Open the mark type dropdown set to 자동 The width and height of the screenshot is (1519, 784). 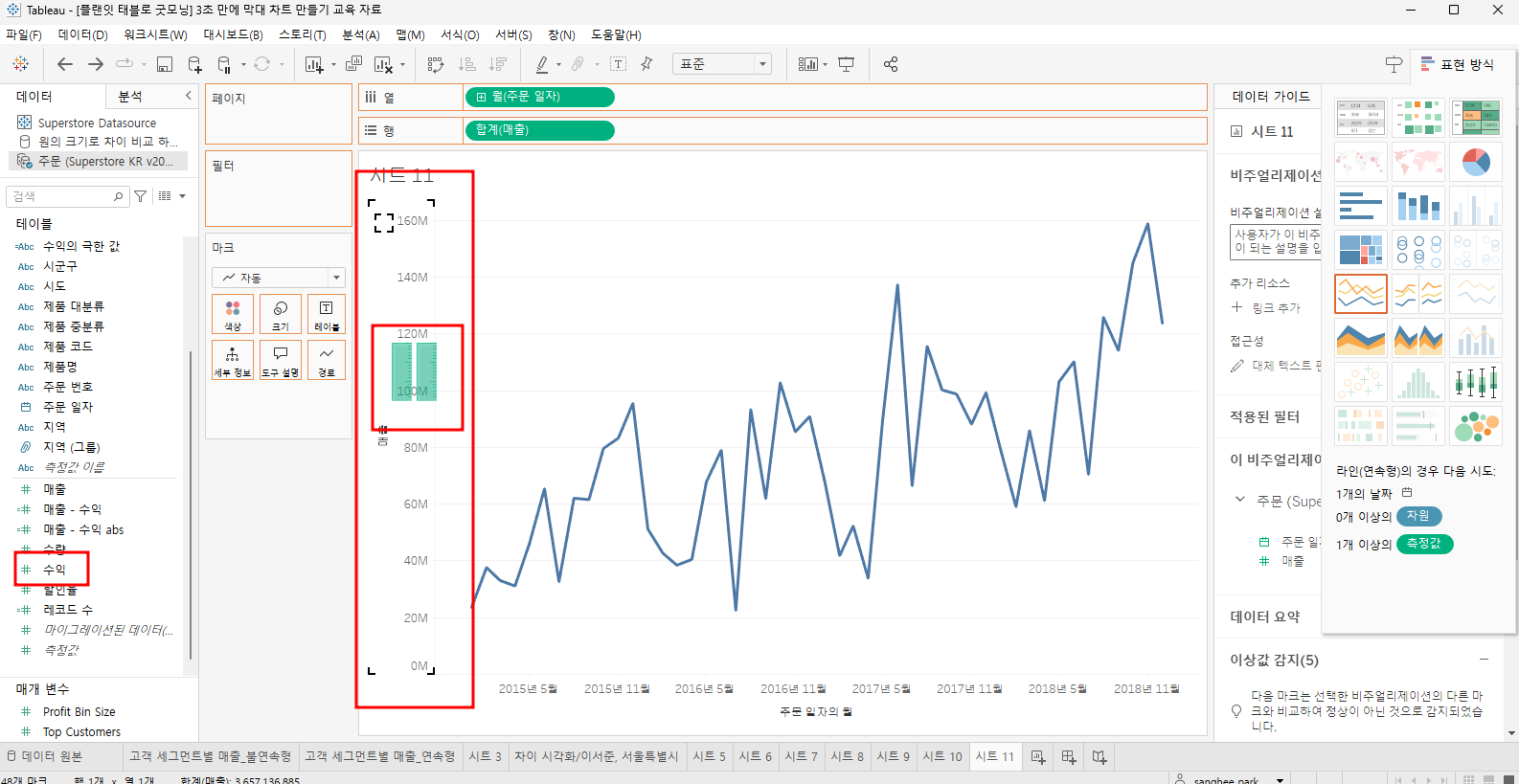(x=279, y=278)
